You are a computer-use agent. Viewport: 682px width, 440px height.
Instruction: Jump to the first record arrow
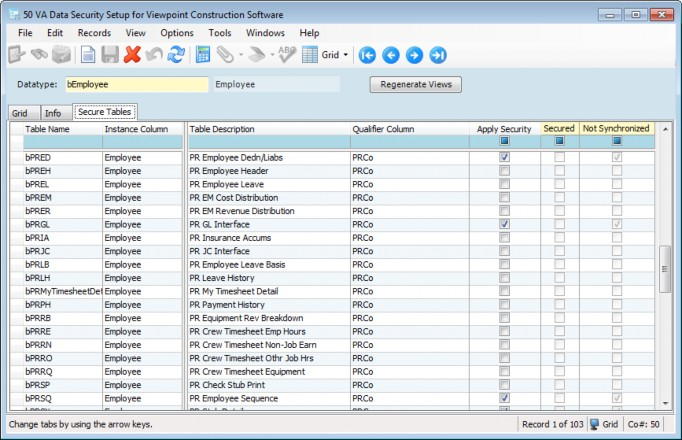pos(368,55)
